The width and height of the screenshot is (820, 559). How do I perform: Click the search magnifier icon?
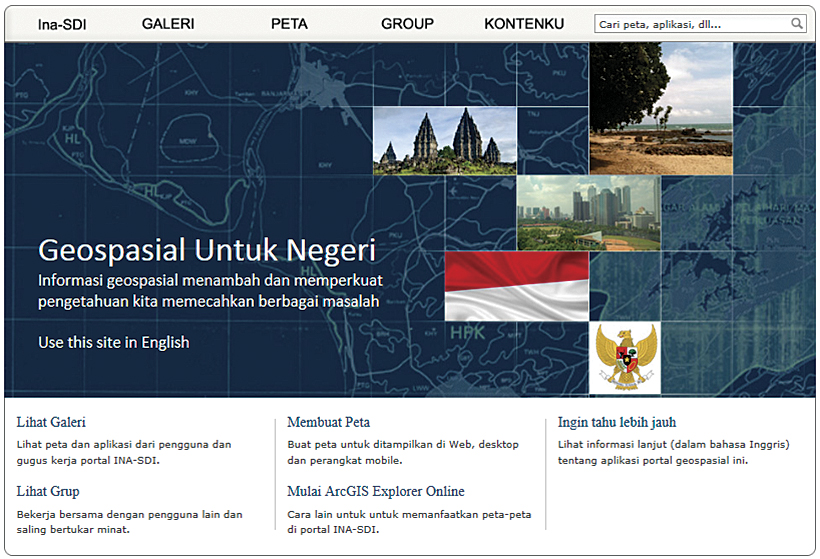pyautogui.click(x=796, y=24)
